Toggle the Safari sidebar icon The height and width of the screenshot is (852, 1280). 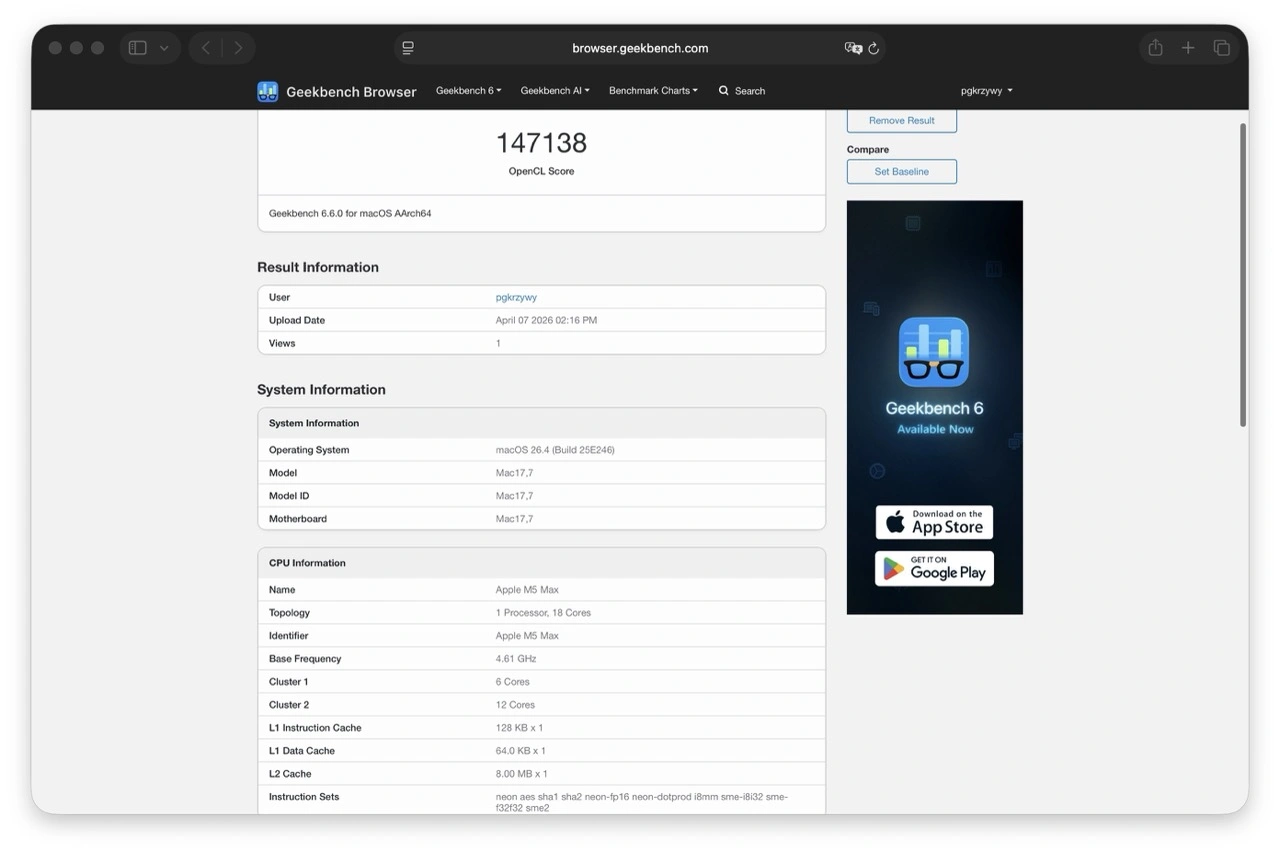coord(138,48)
